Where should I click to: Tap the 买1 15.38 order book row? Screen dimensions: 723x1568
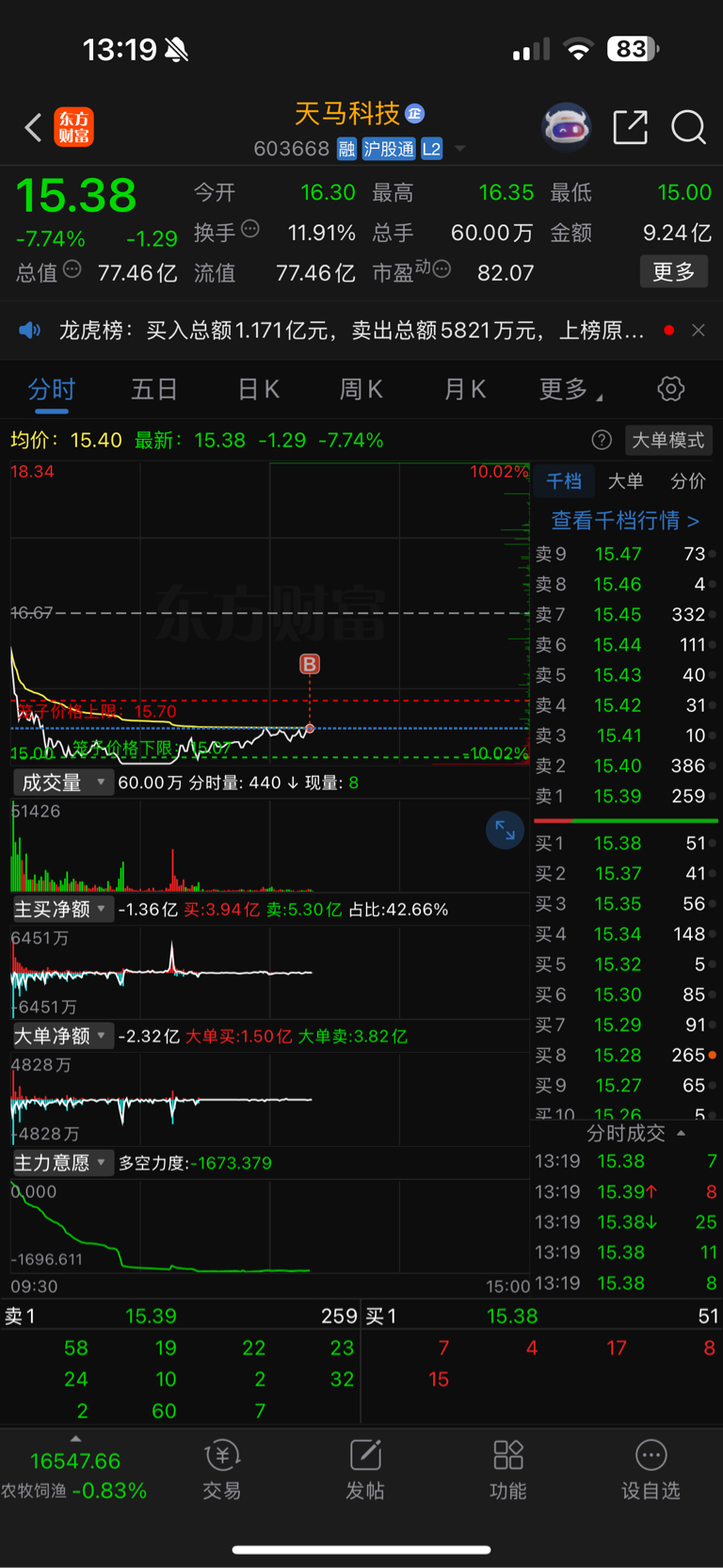click(624, 843)
